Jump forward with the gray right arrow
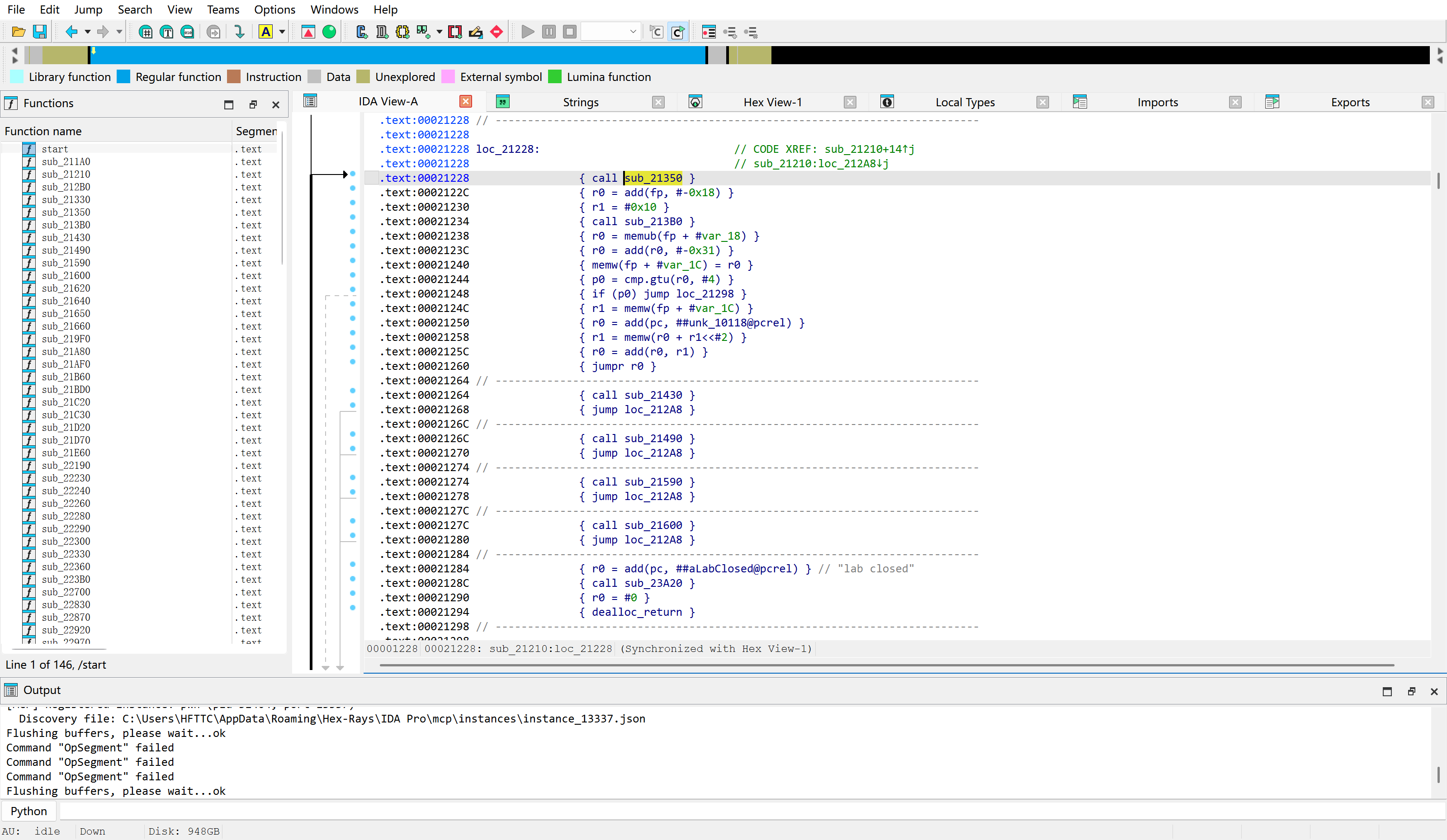This screenshot has height=840, width=1447. (x=103, y=32)
